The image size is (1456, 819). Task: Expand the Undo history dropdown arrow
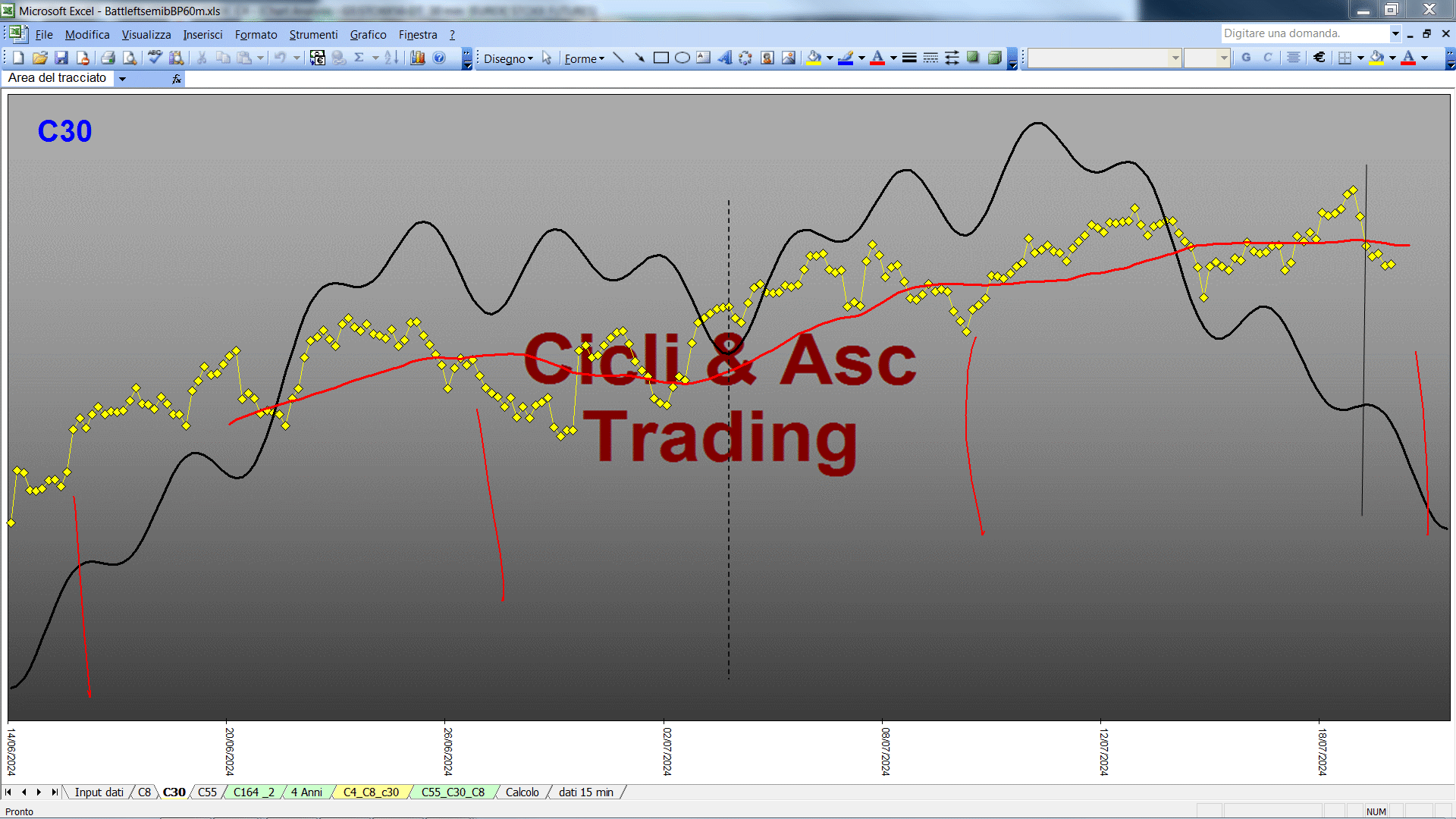pos(297,58)
